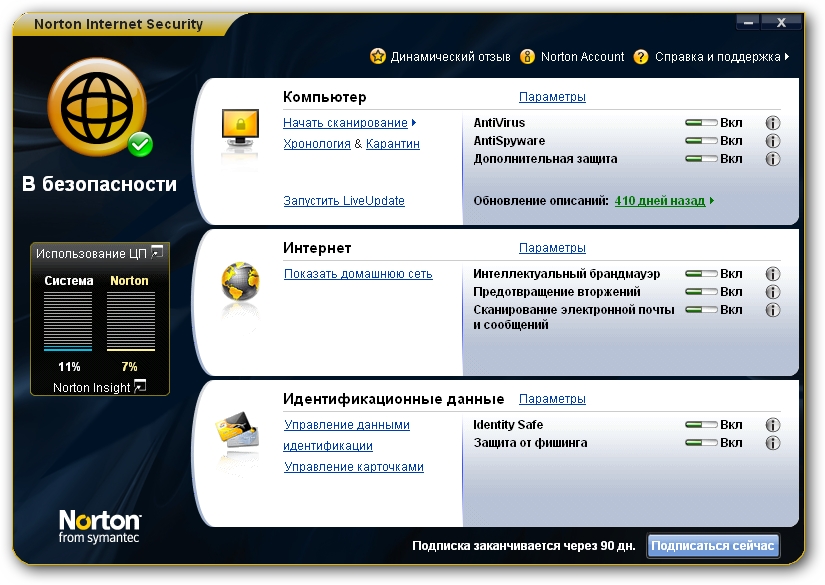Open Norton Account

[582, 57]
